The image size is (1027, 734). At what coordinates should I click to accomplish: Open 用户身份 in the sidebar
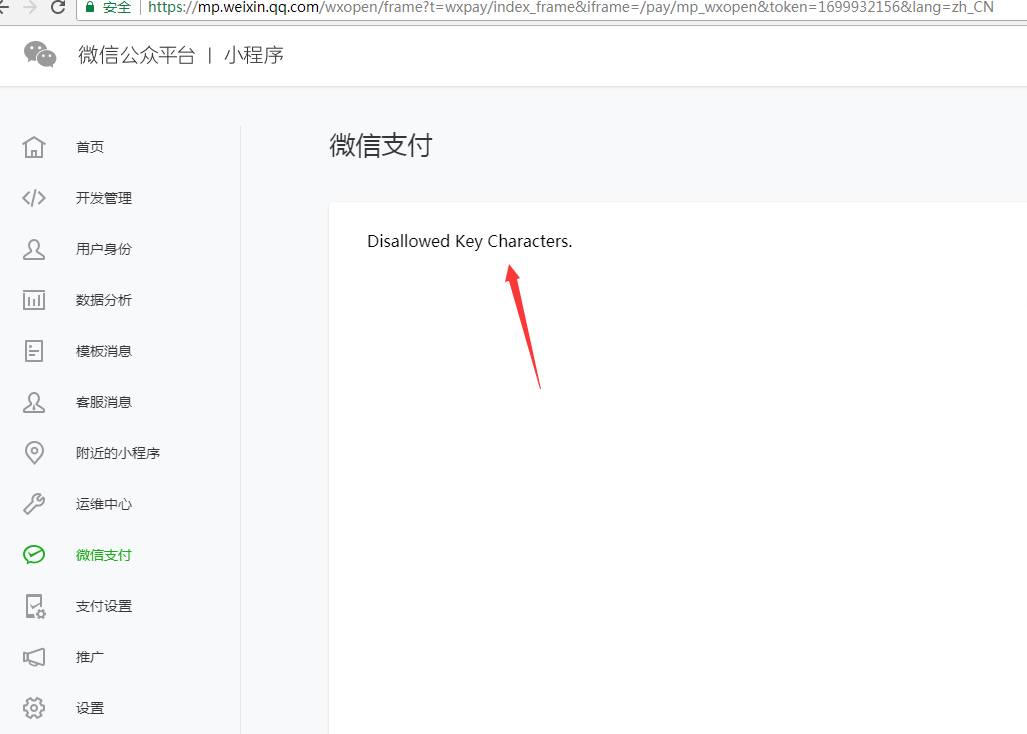click(103, 249)
